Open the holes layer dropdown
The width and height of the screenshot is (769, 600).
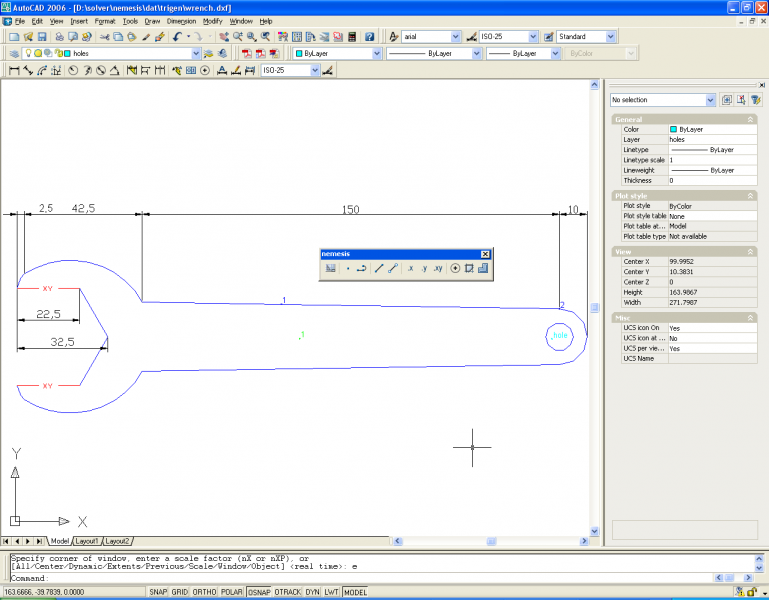click(x=196, y=54)
